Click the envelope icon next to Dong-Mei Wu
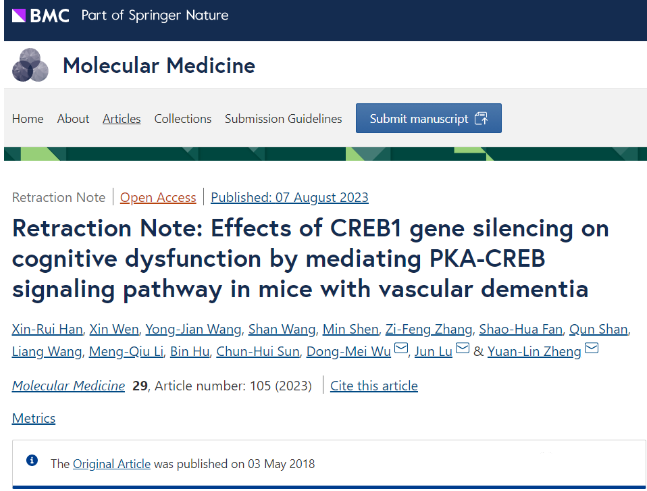The image size is (647, 491). [x=401, y=348]
